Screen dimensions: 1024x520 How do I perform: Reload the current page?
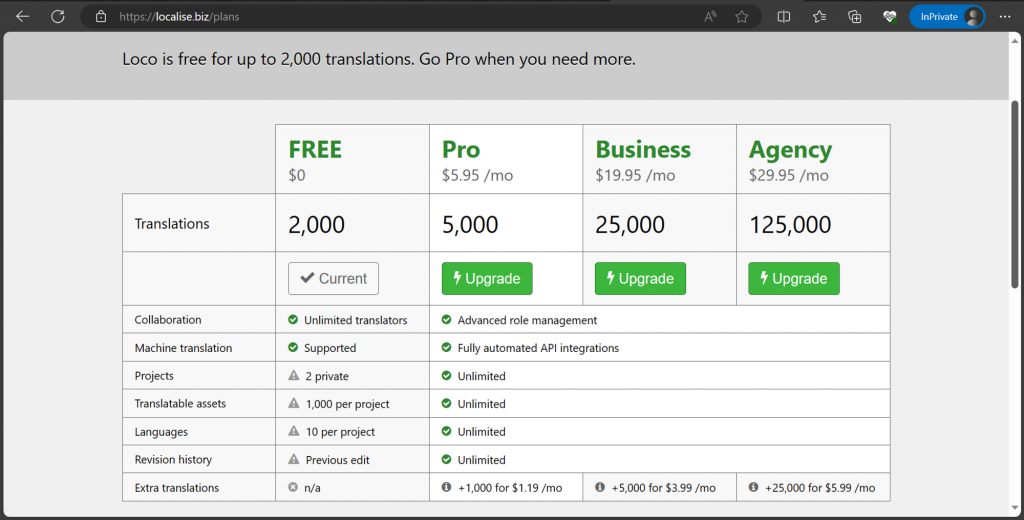(58, 17)
